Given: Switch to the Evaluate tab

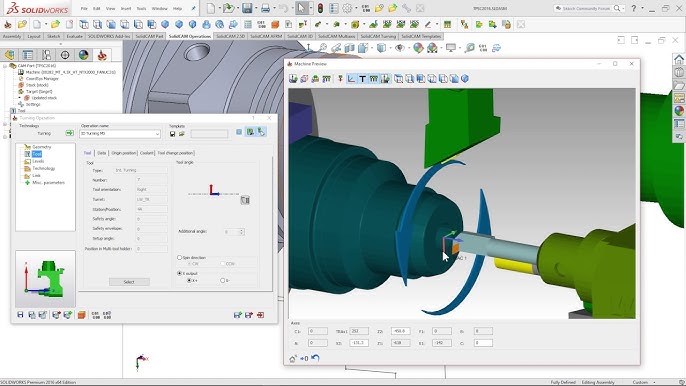Looking at the screenshot, I should [x=74, y=36].
